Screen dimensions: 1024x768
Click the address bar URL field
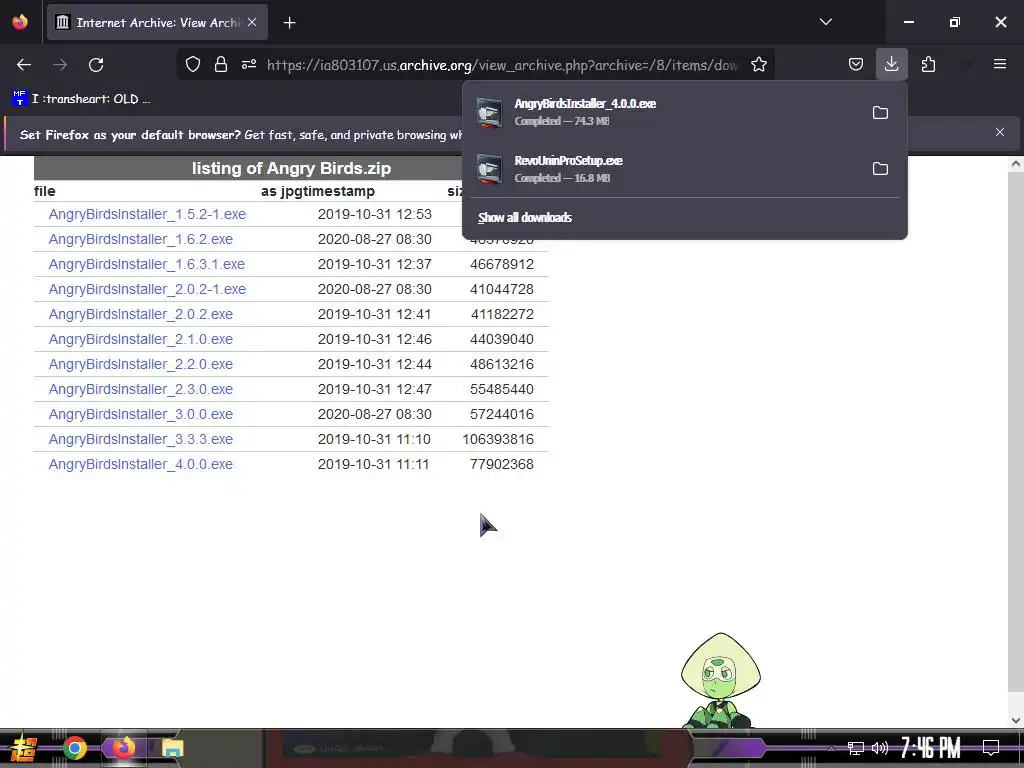click(x=503, y=65)
